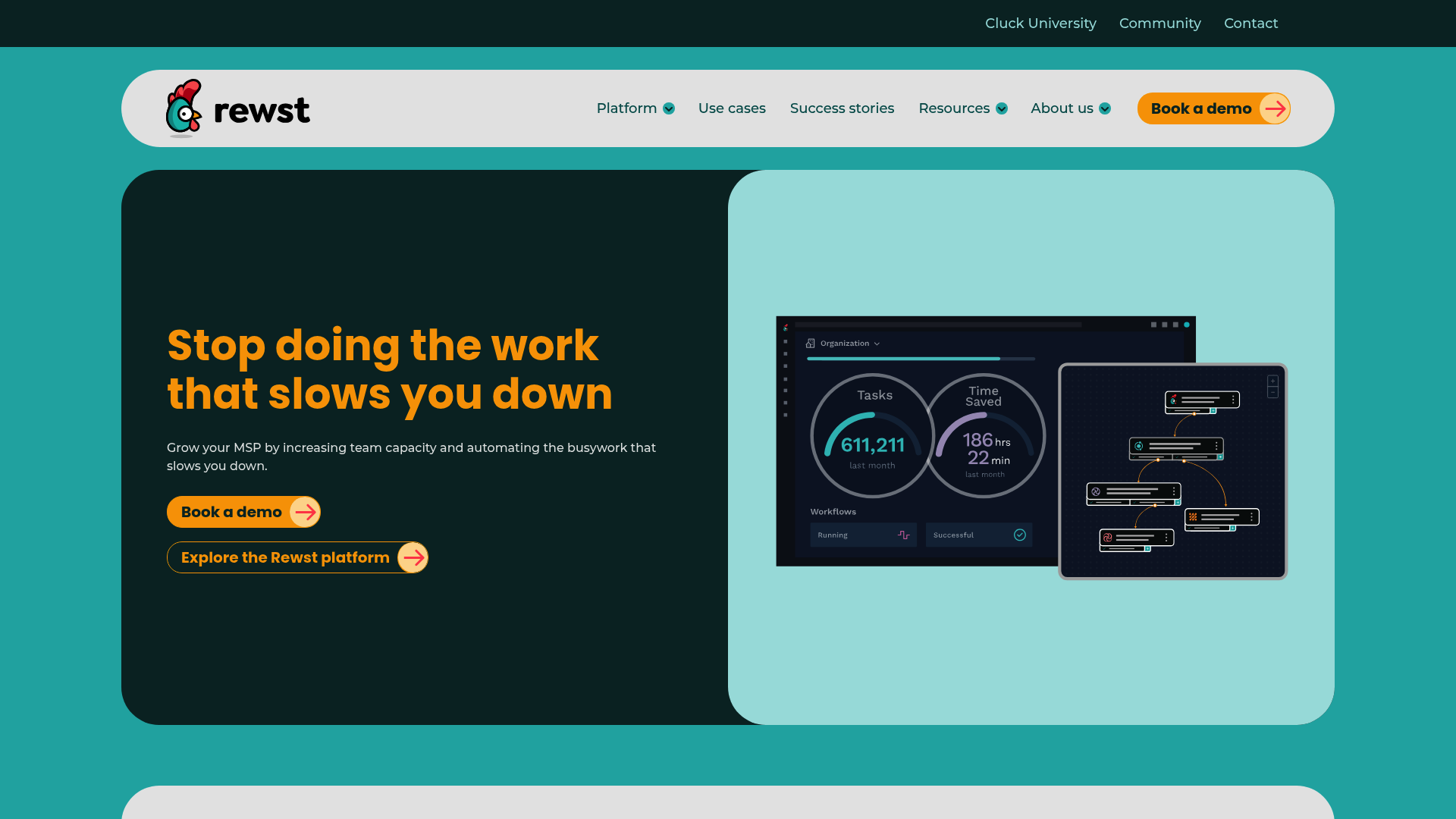The width and height of the screenshot is (1456, 819).
Task: Expand the Resources dropdown menu
Action: coord(962,108)
